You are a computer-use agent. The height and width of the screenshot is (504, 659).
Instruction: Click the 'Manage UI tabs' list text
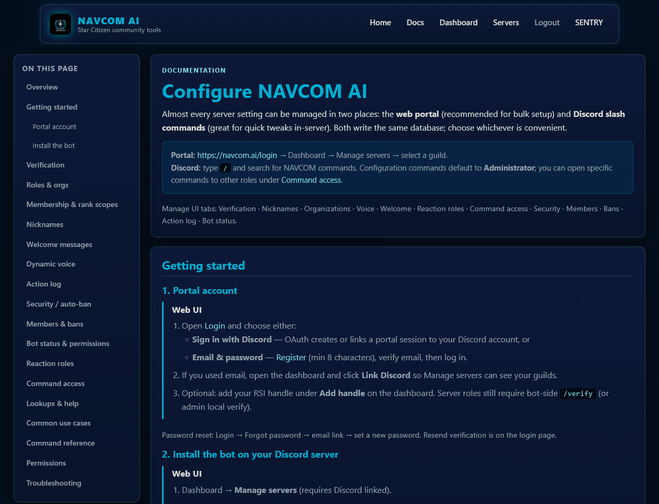click(393, 215)
